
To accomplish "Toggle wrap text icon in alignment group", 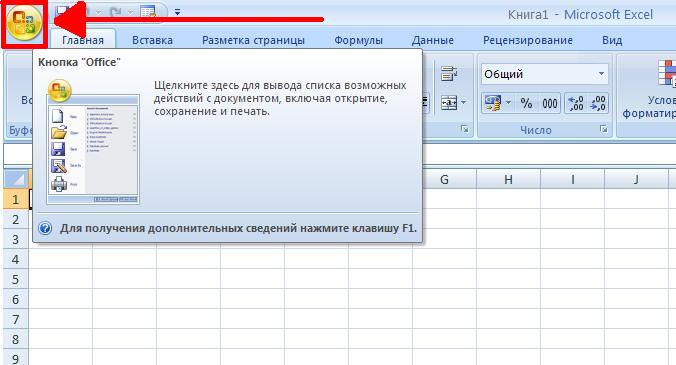I will click(449, 74).
